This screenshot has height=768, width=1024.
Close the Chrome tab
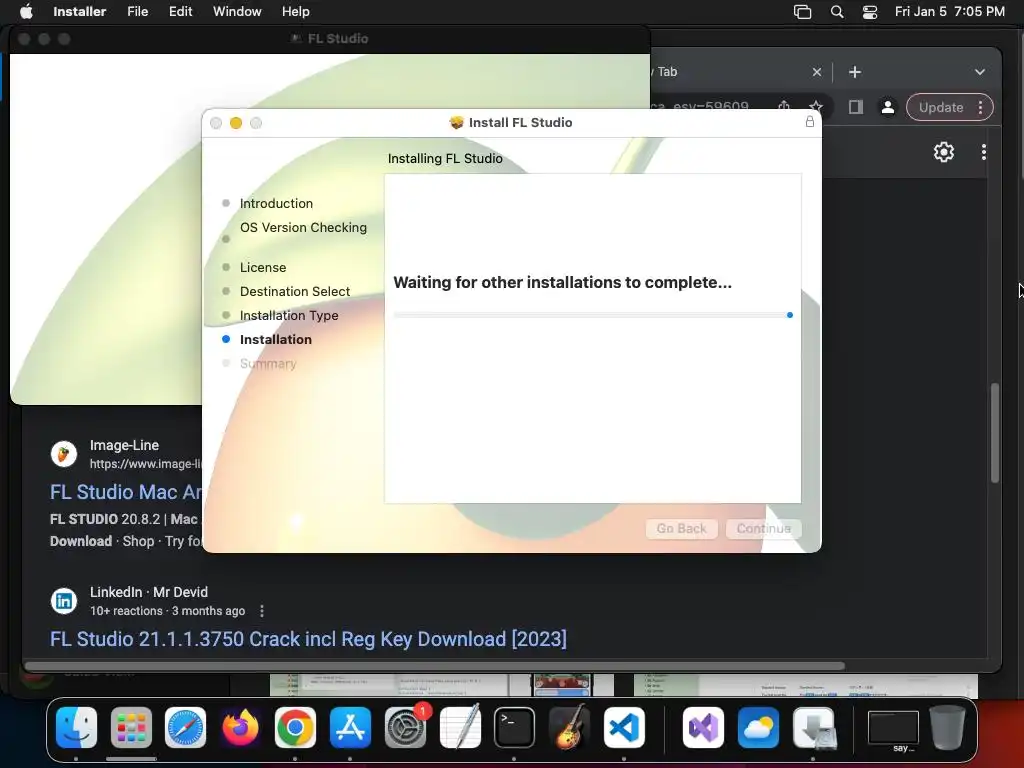(816, 72)
